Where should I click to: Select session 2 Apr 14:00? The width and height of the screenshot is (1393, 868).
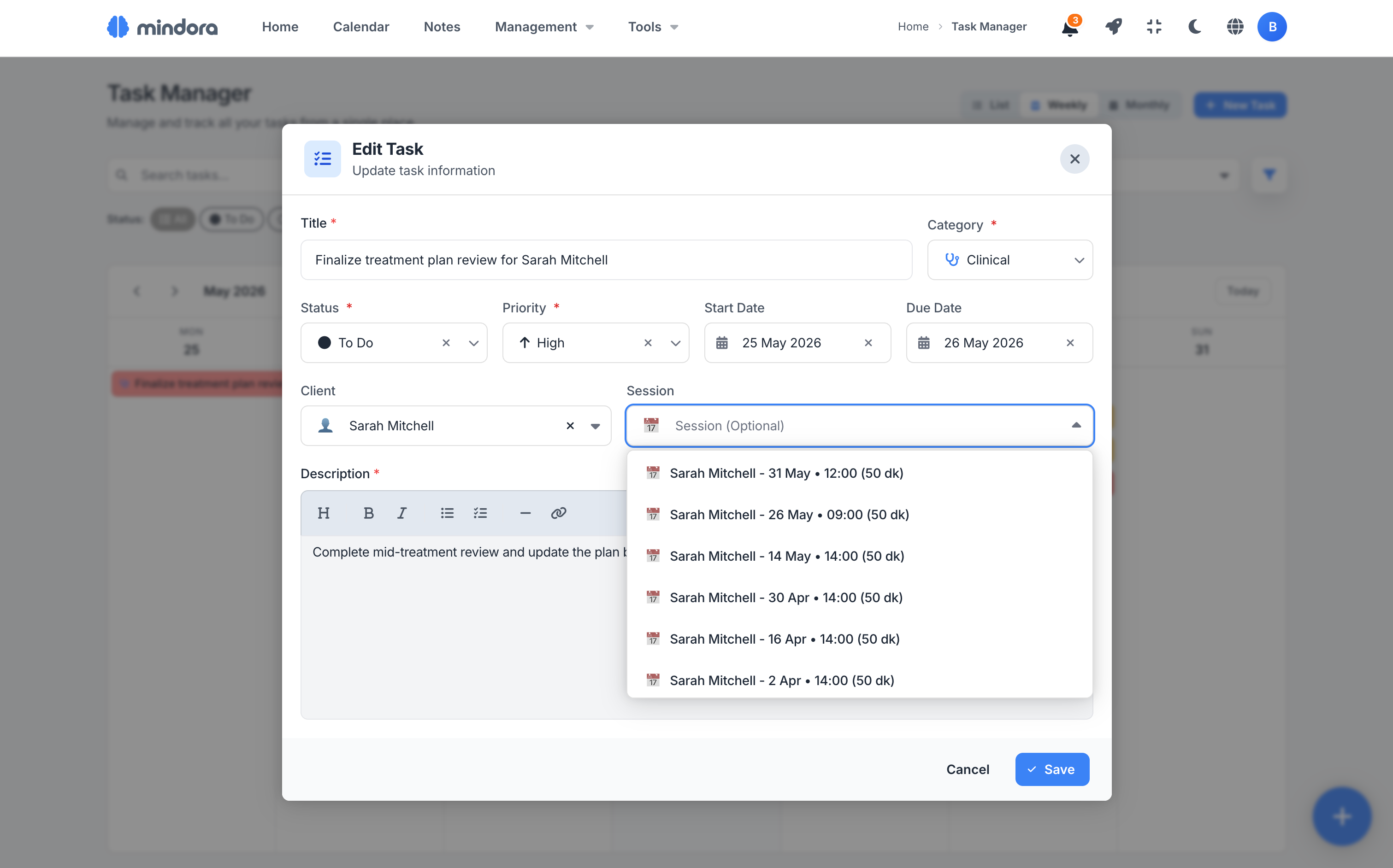click(860, 680)
